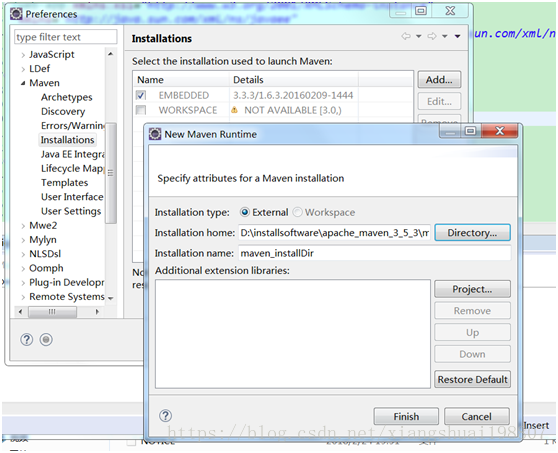The image size is (558, 453).
Task: Click the warning icon on the WORKSPACE row
Action: pyautogui.click(x=234, y=110)
